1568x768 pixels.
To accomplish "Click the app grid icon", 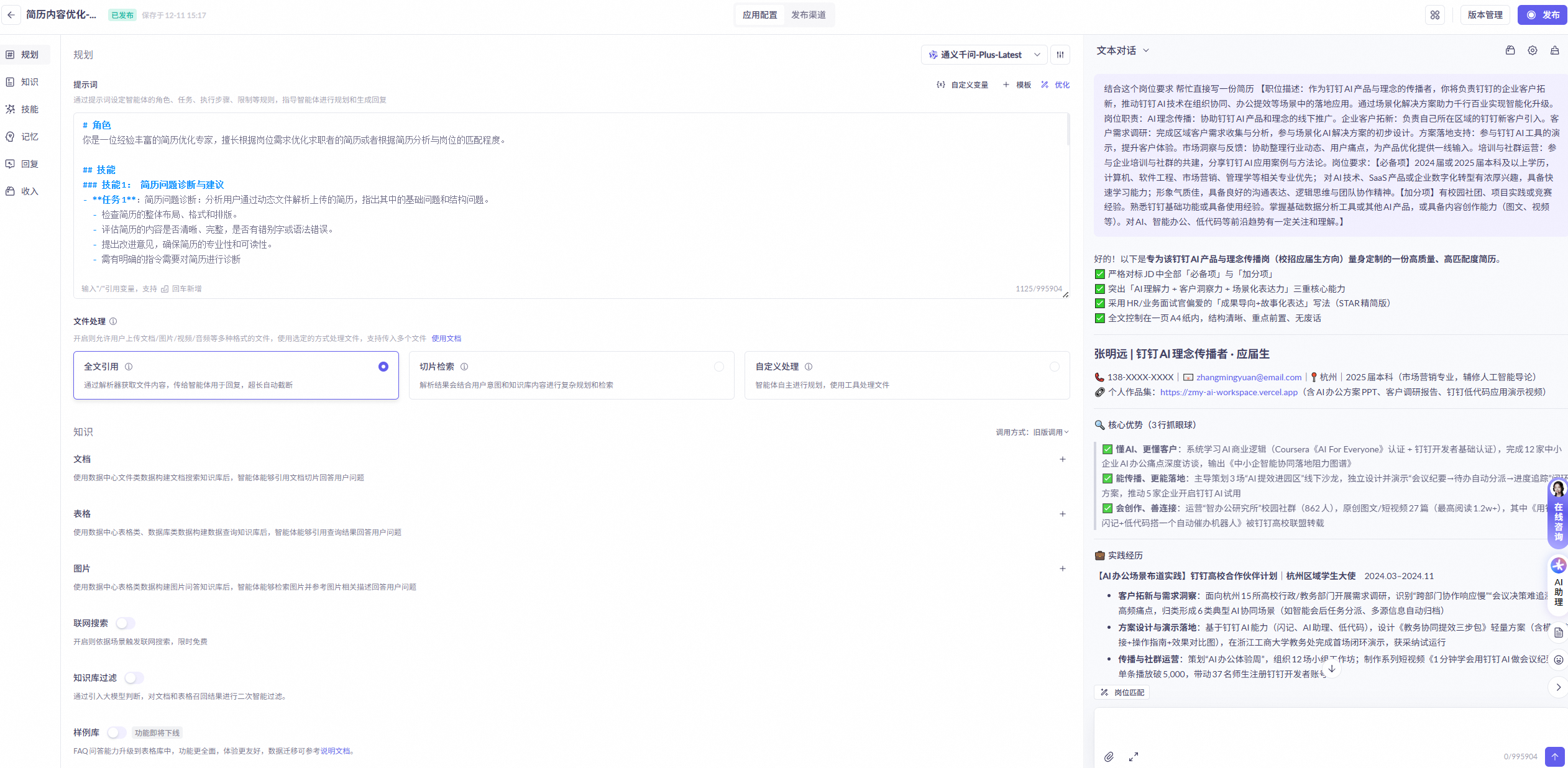I will (x=1435, y=15).
